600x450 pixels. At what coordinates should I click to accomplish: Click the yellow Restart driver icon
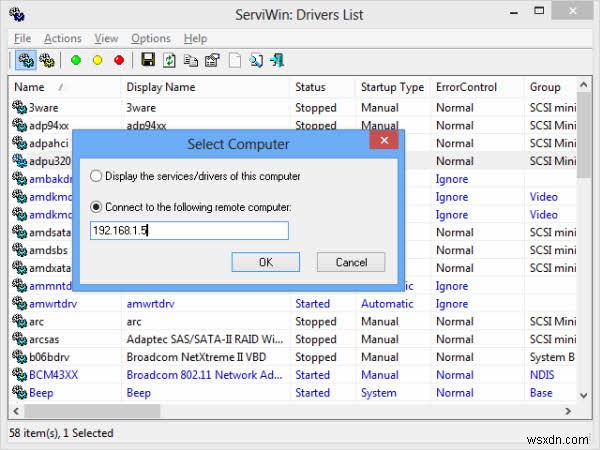pyautogui.click(x=98, y=60)
